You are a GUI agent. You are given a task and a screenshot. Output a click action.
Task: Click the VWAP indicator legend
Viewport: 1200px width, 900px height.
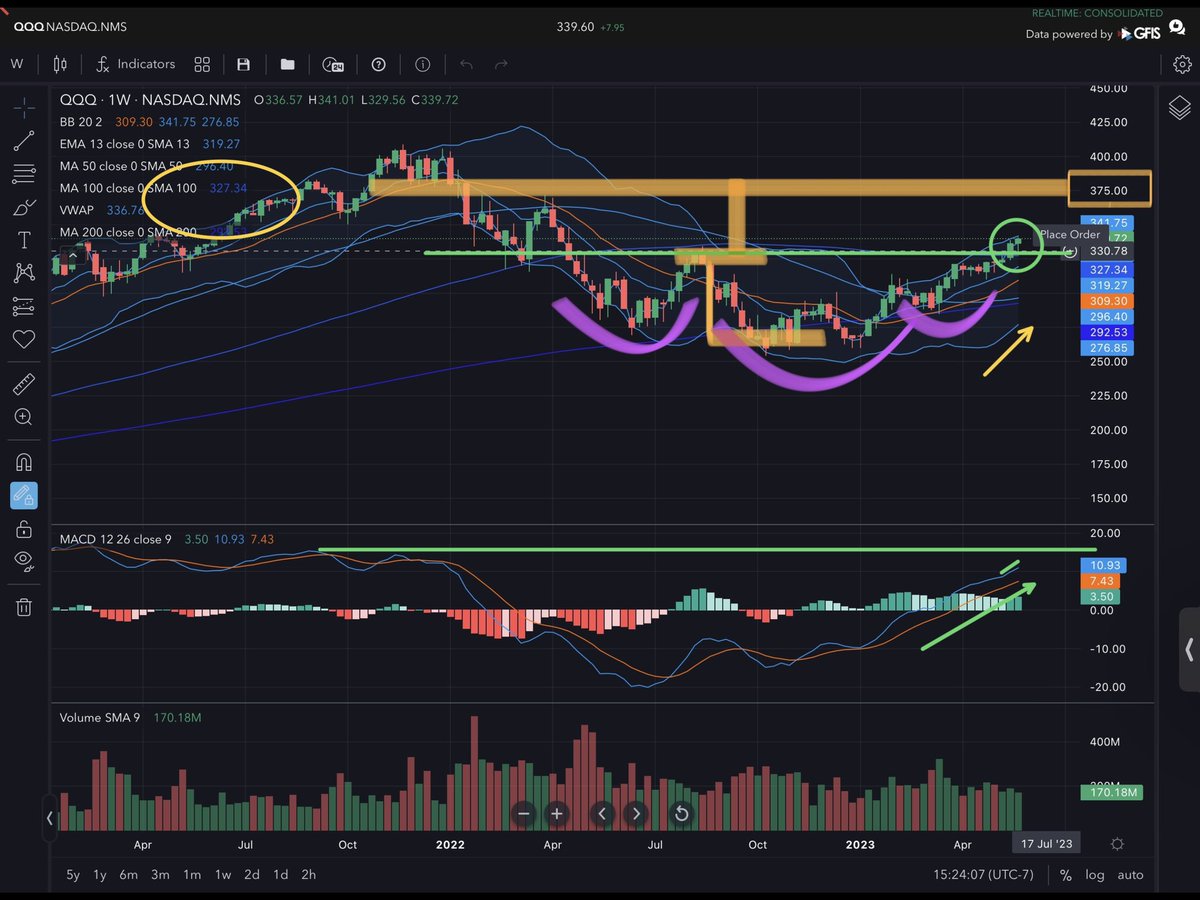tap(77, 210)
